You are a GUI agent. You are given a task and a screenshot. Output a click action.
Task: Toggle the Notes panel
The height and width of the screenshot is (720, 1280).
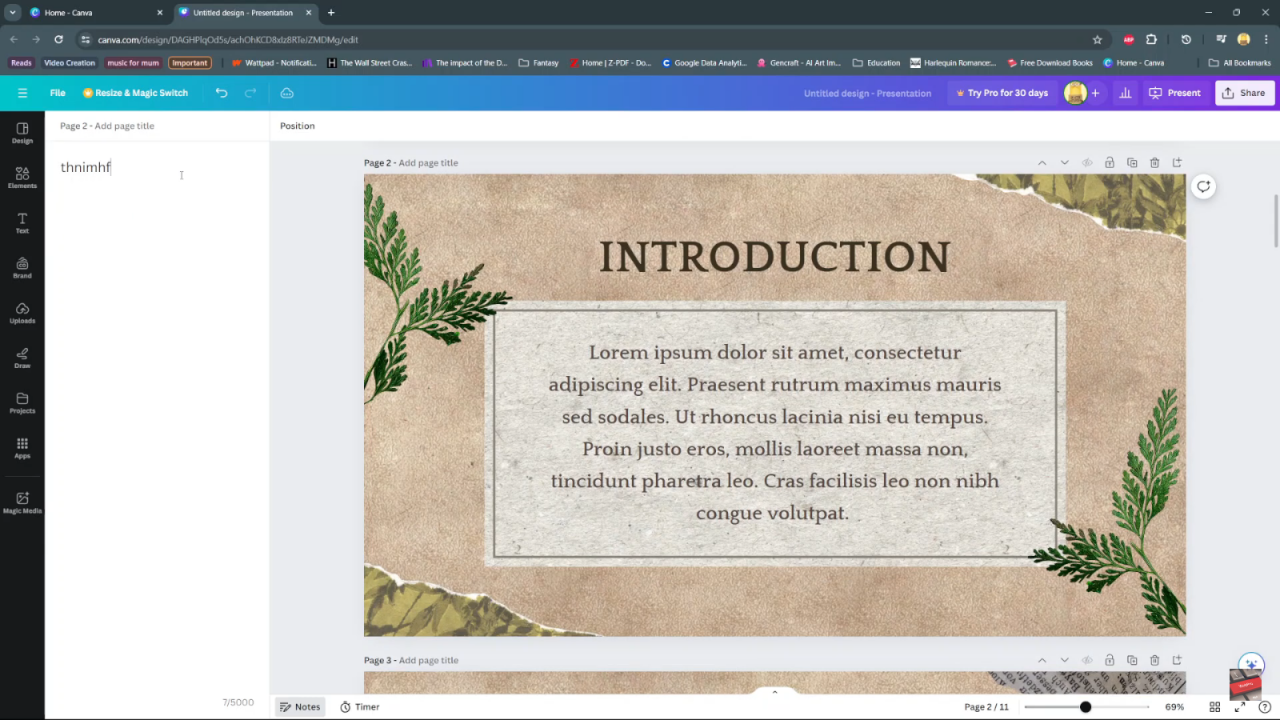300,707
